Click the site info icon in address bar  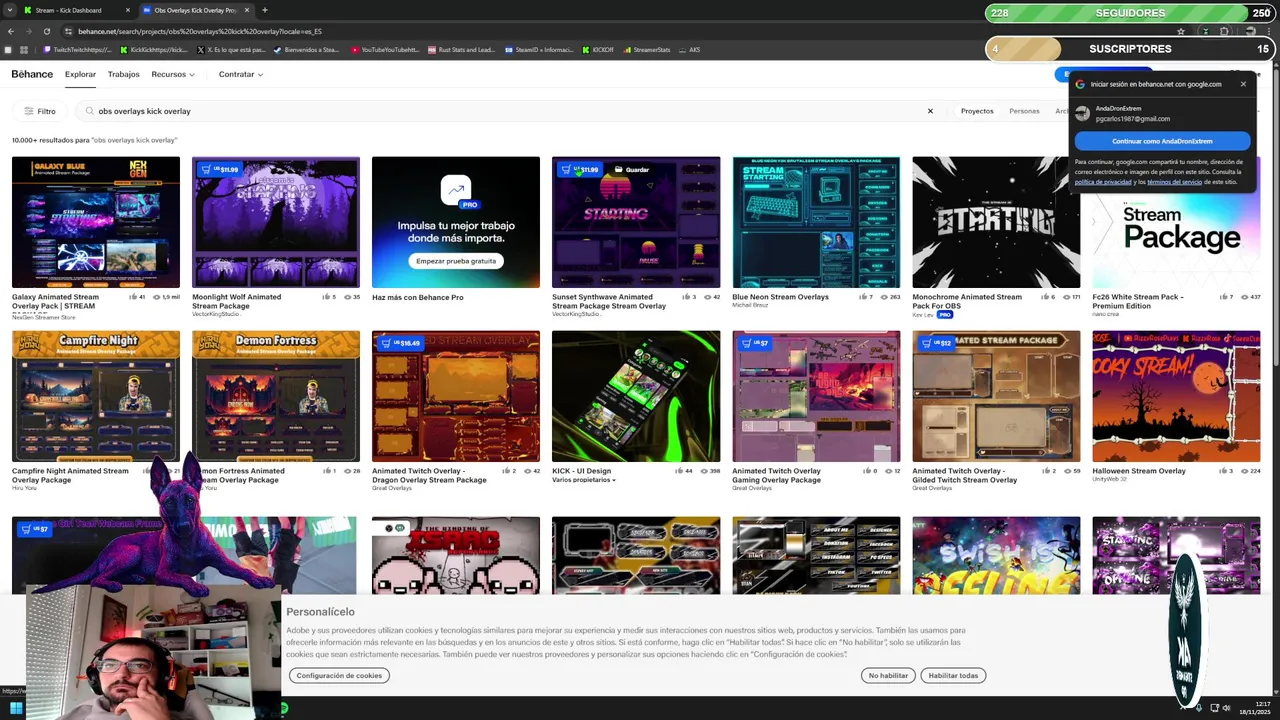pyautogui.click(x=67, y=31)
